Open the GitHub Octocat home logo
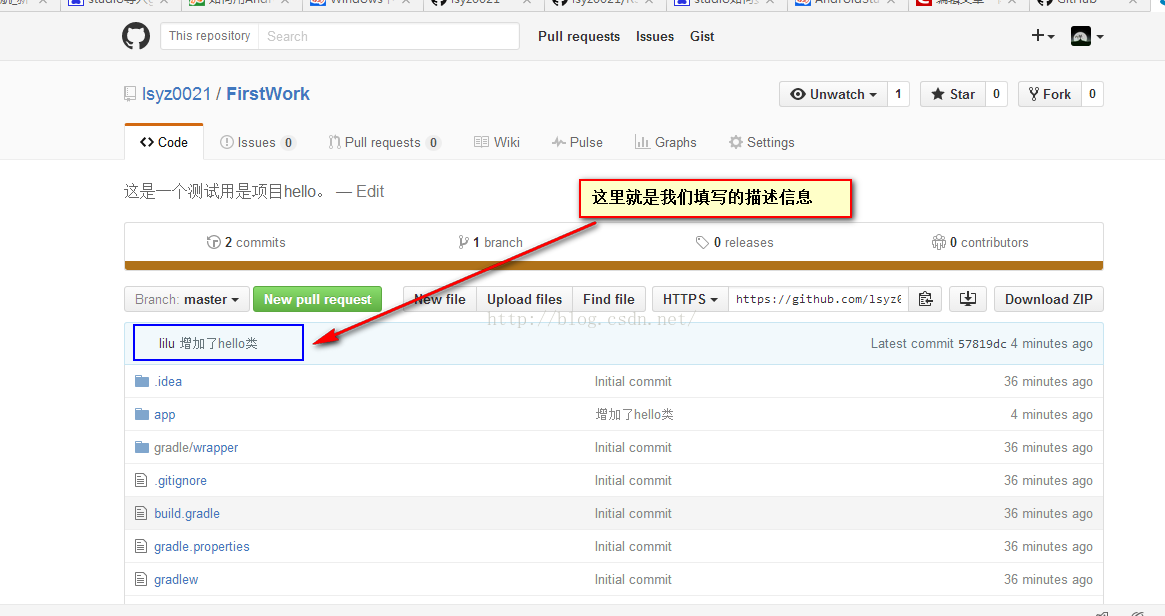1165x616 pixels. coord(136,36)
